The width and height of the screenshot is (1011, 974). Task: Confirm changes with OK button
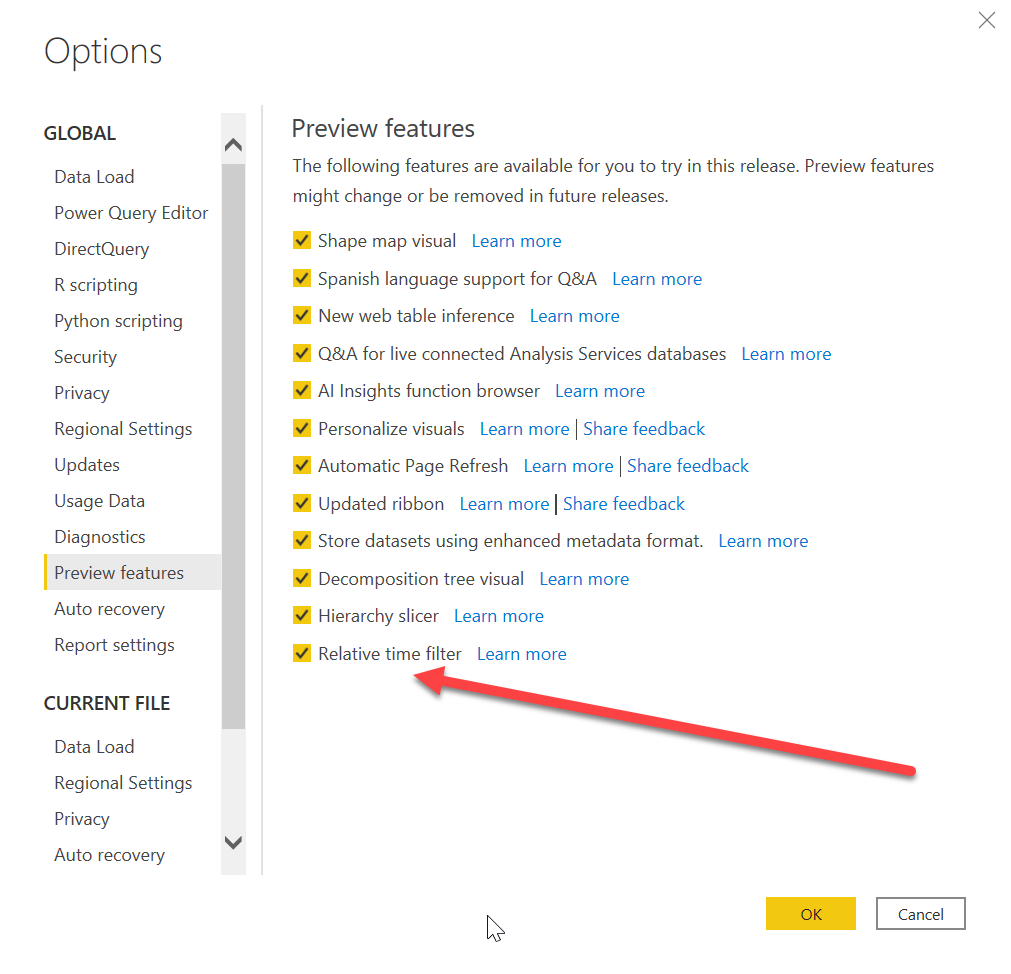pos(810,913)
